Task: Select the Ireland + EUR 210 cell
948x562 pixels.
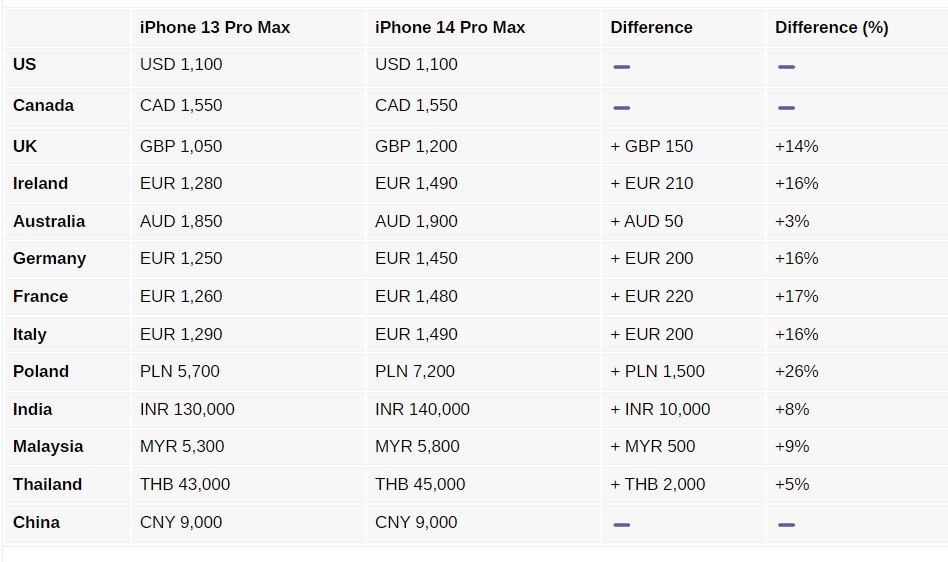Action: coord(651,183)
